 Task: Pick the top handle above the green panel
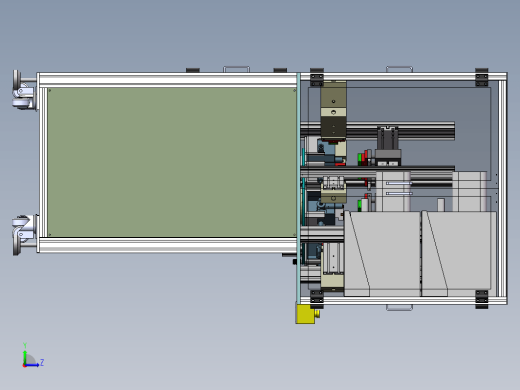tap(236, 69)
